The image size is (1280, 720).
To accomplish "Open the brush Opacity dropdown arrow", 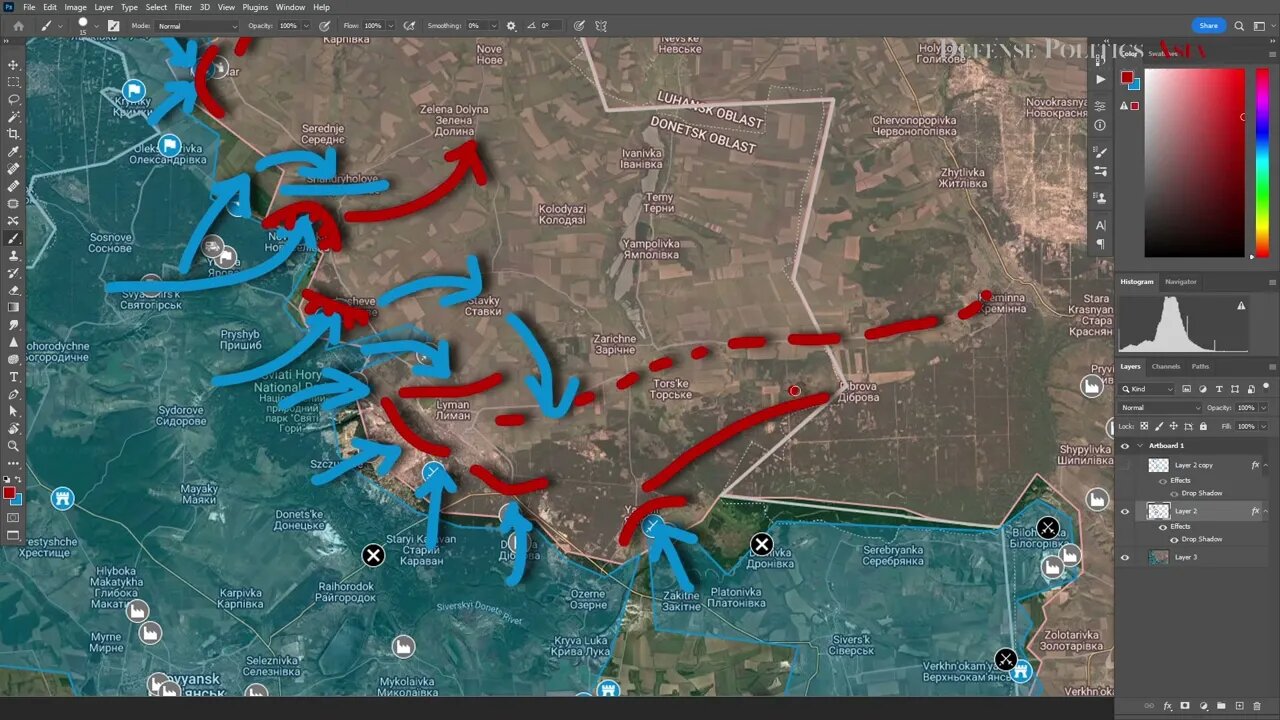I will 308,26.
